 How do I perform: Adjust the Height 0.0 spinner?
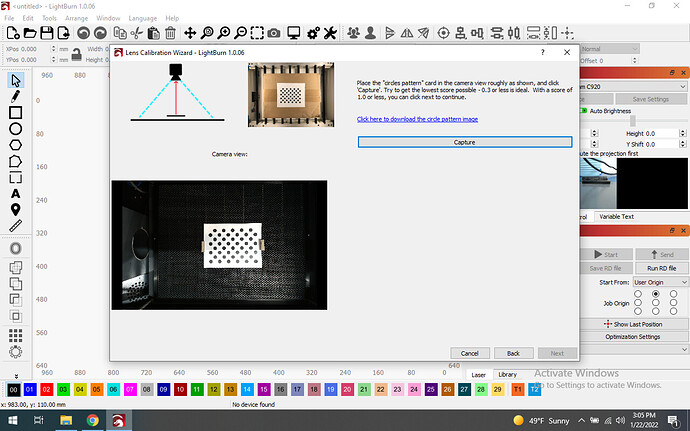click(x=683, y=133)
